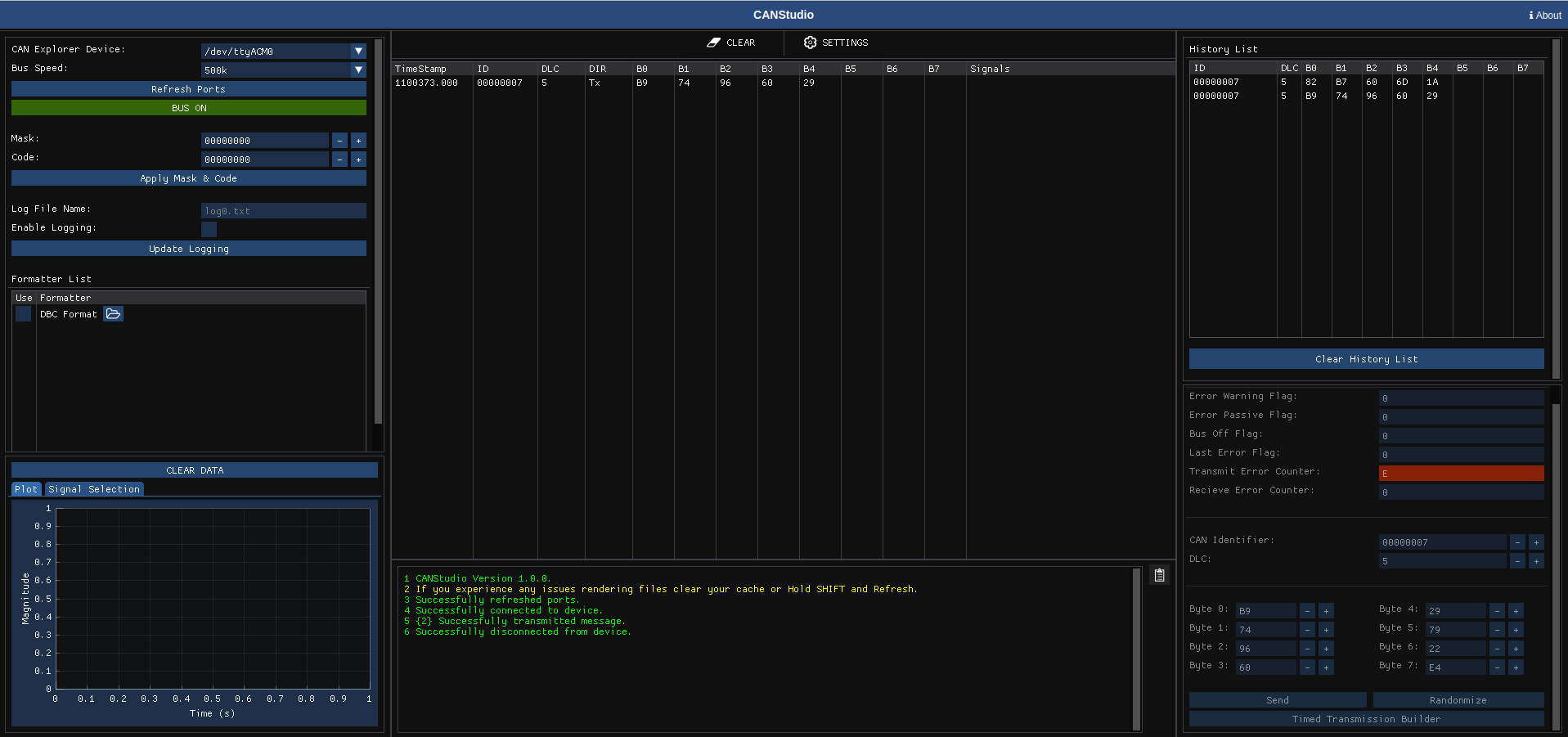This screenshot has width=1568, height=737.
Task: Click the eraser Clear icon above message table
Action: pos(714,43)
